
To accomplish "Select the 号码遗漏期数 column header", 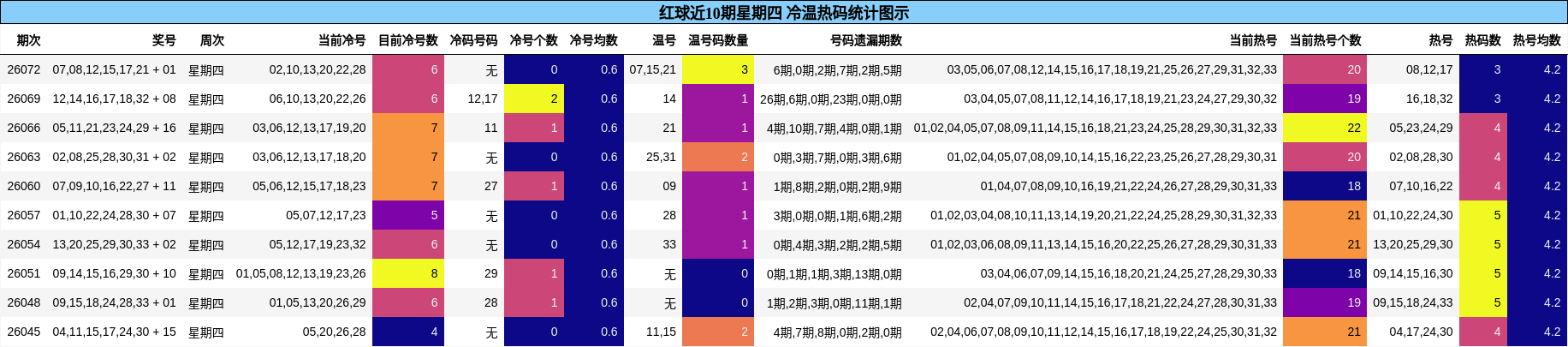I will 866,40.
